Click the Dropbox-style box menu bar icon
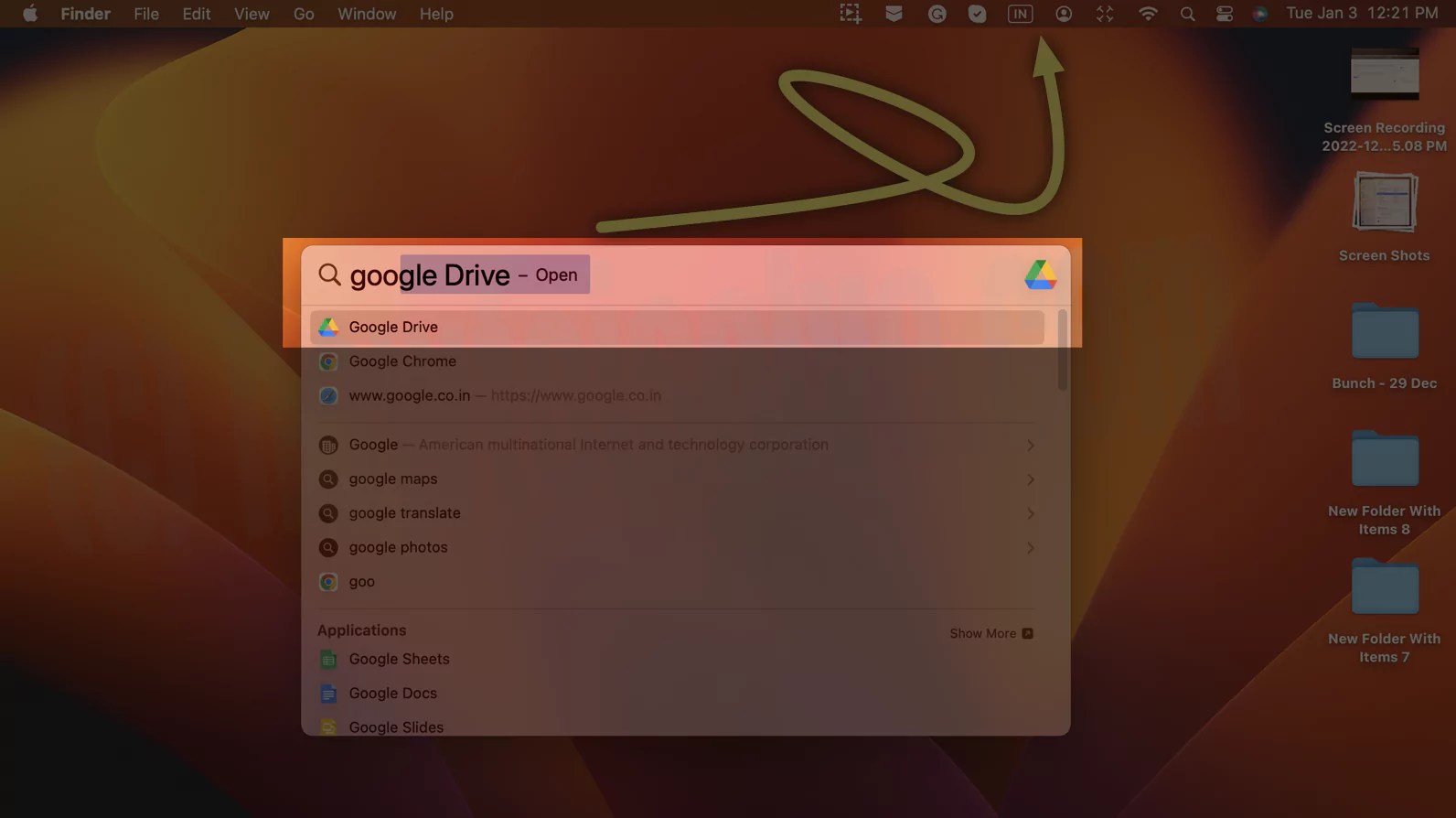The image size is (1456, 818). (x=894, y=14)
